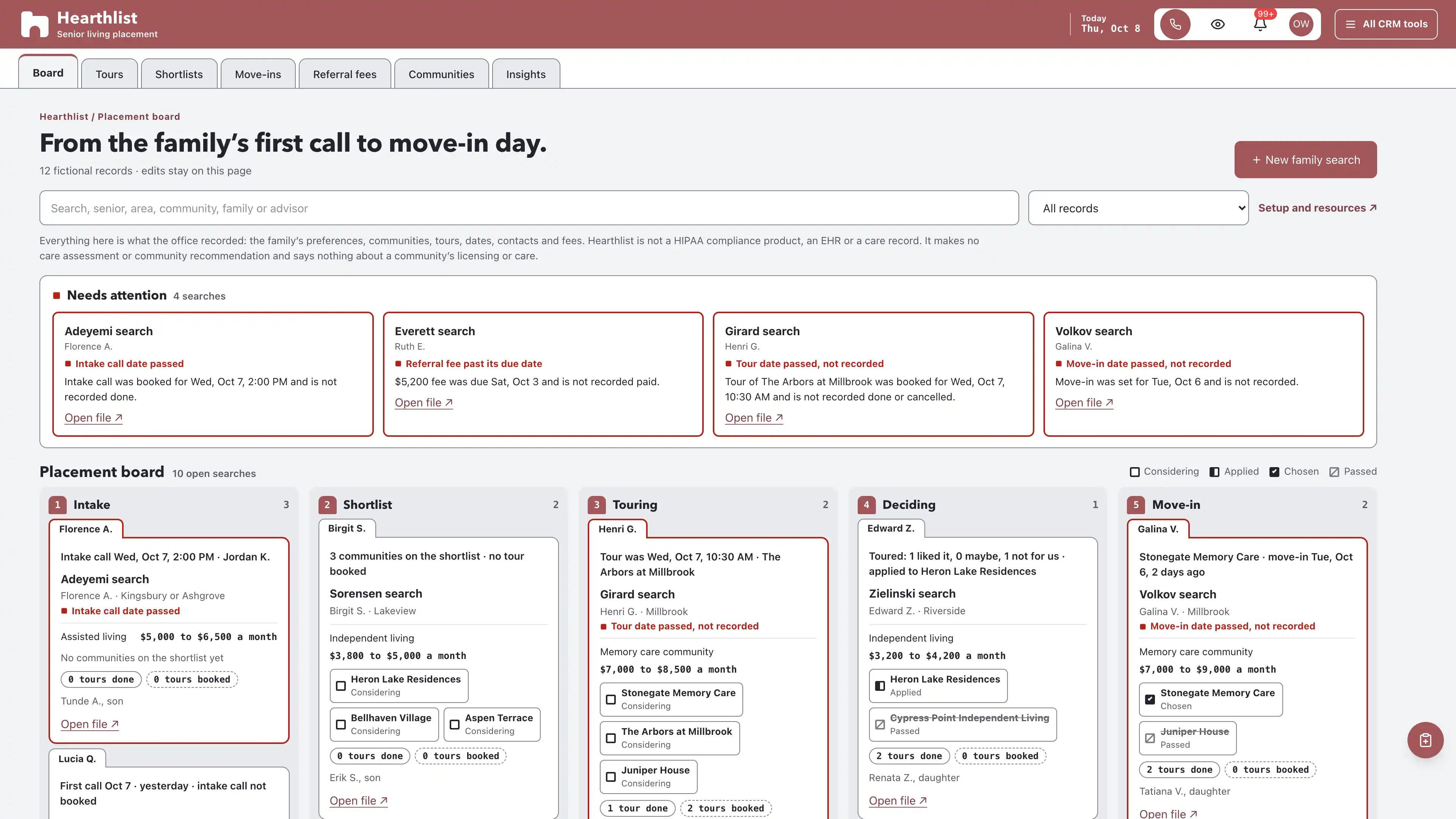This screenshot has height=819, width=1456.
Task: Select the Lucia Q. card tab
Action: point(77,758)
